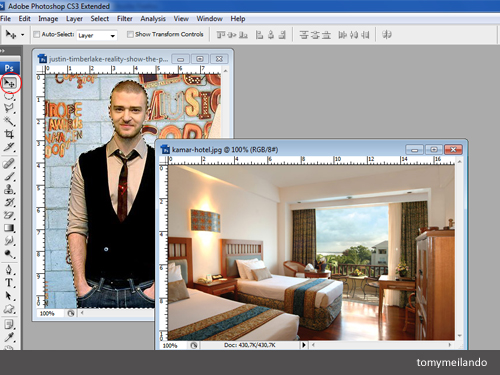Maximize the justin-timberlake document window
The width and height of the screenshot is (500, 375).
coord(200,59)
